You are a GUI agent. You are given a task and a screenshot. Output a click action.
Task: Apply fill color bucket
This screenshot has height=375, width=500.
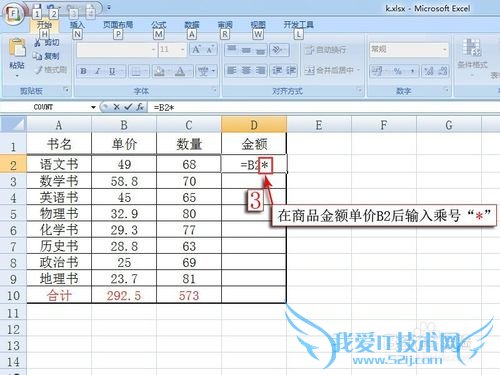159,71
